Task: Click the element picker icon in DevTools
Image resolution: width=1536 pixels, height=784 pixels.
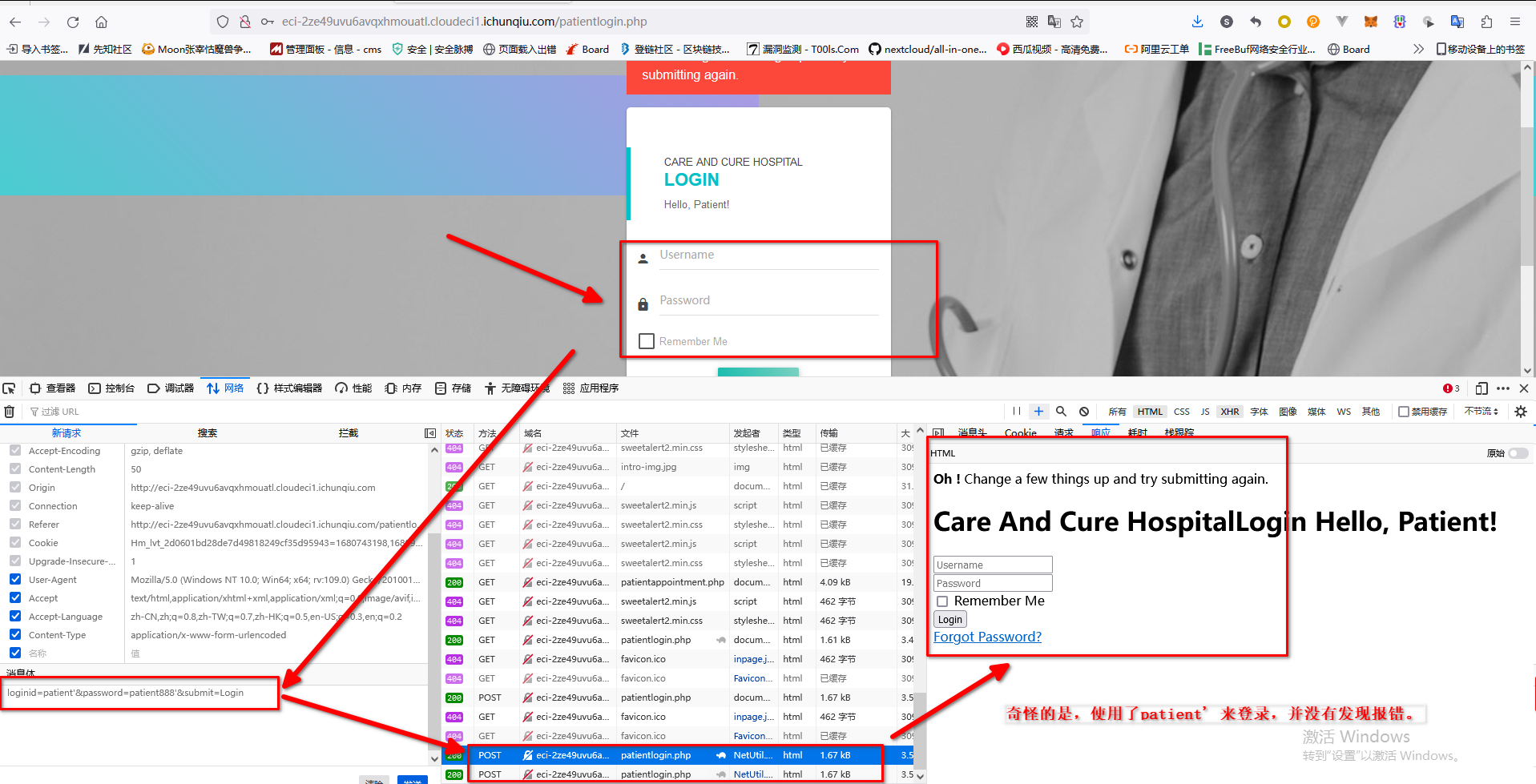Action: click(9, 388)
